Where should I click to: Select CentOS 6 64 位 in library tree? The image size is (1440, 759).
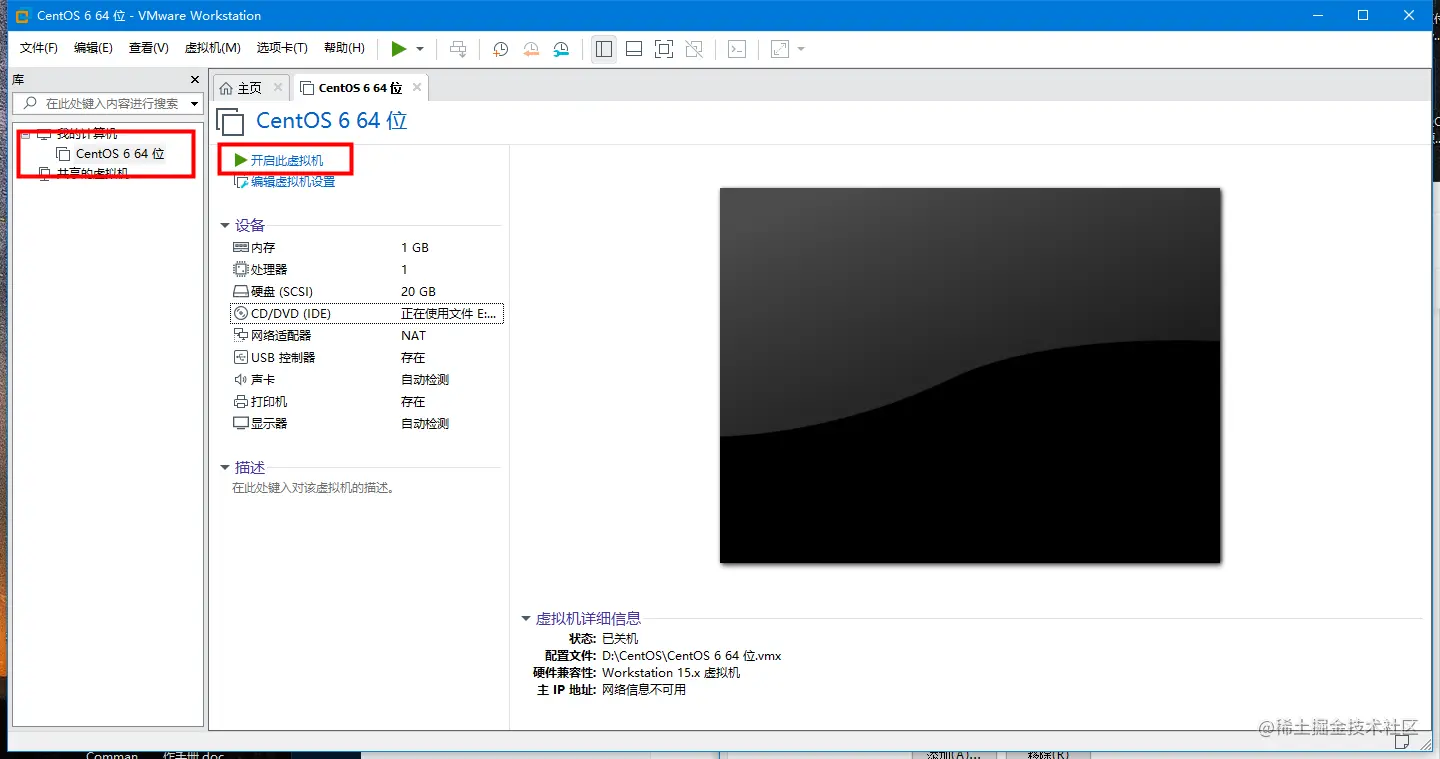120,154
